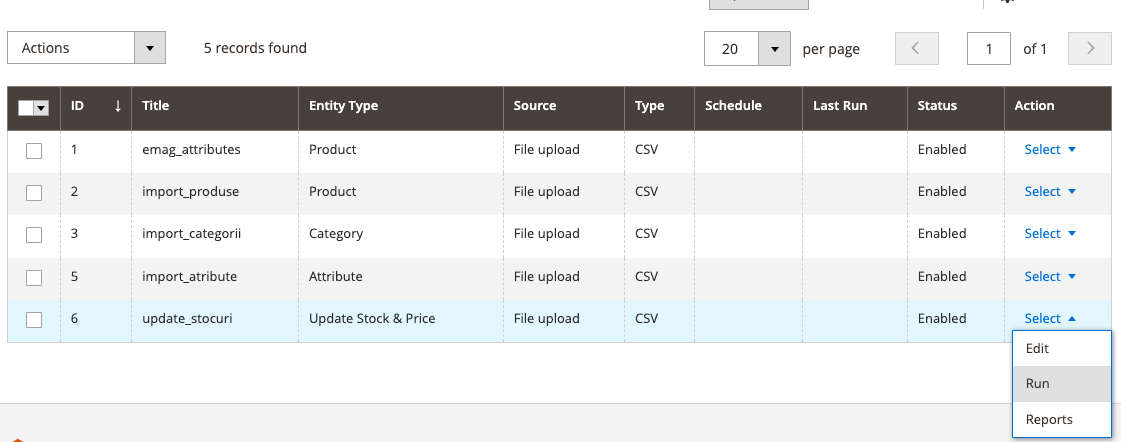1121x442 pixels.
Task: Check the emag_attributes row checkbox
Action: point(34,151)
